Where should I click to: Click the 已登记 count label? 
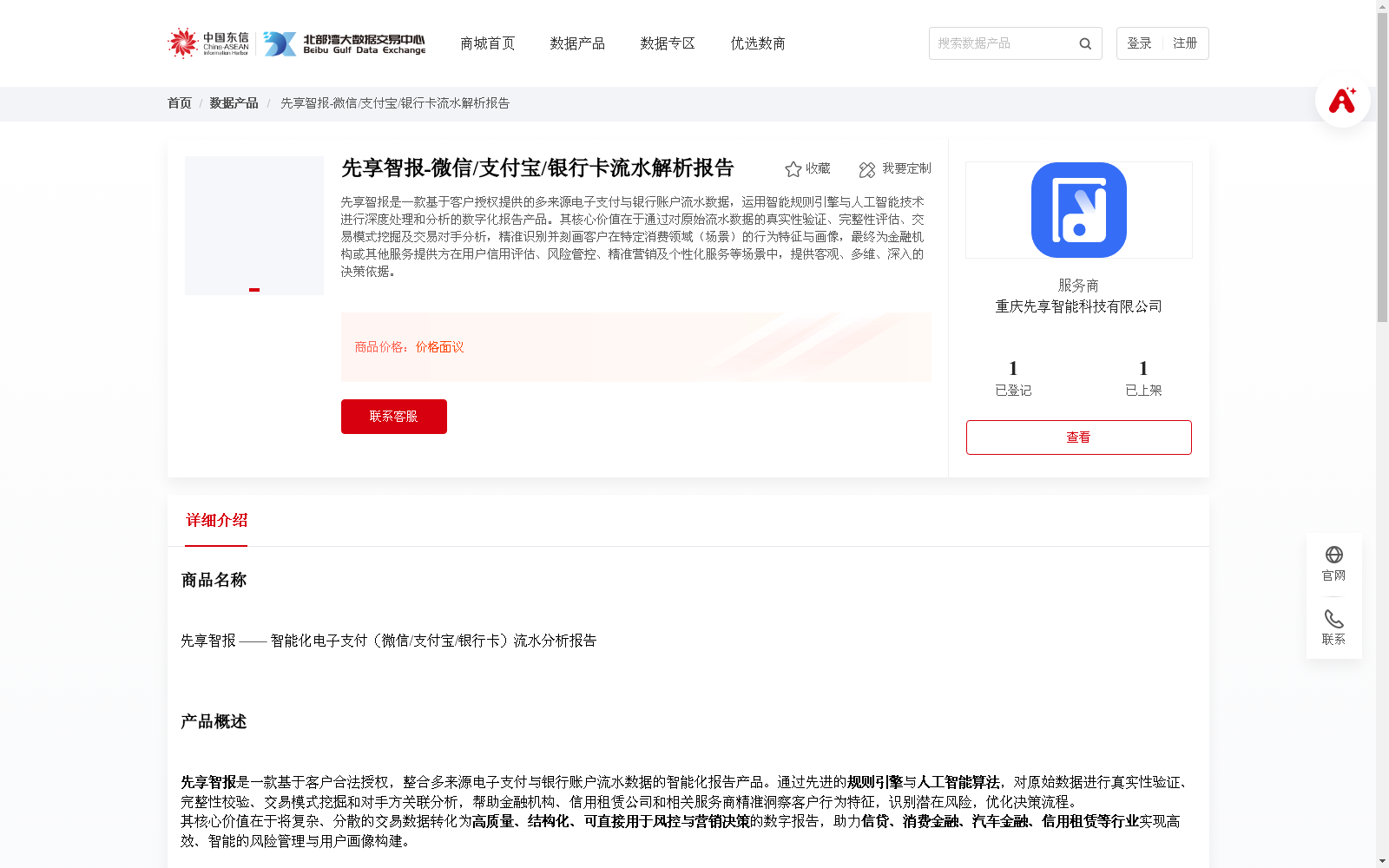[1013, 391]
